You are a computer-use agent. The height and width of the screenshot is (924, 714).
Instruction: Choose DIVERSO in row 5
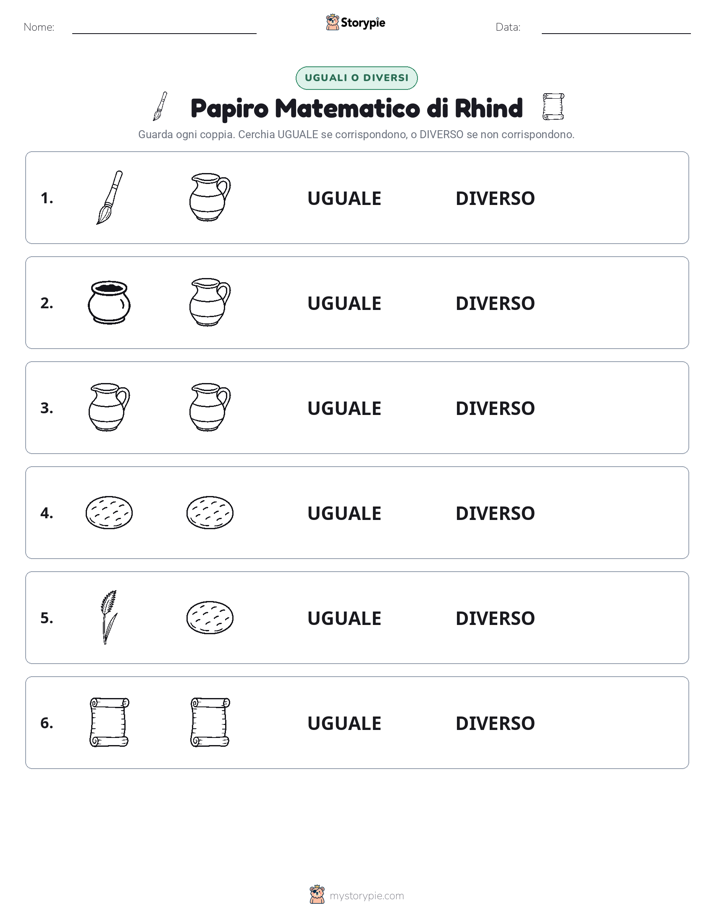click(x=495, y=618)
